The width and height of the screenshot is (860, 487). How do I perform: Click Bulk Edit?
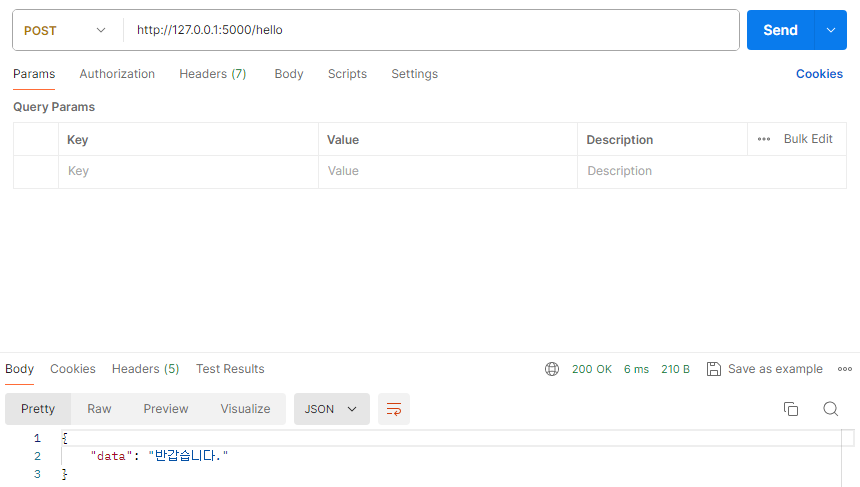coord(808,139)
